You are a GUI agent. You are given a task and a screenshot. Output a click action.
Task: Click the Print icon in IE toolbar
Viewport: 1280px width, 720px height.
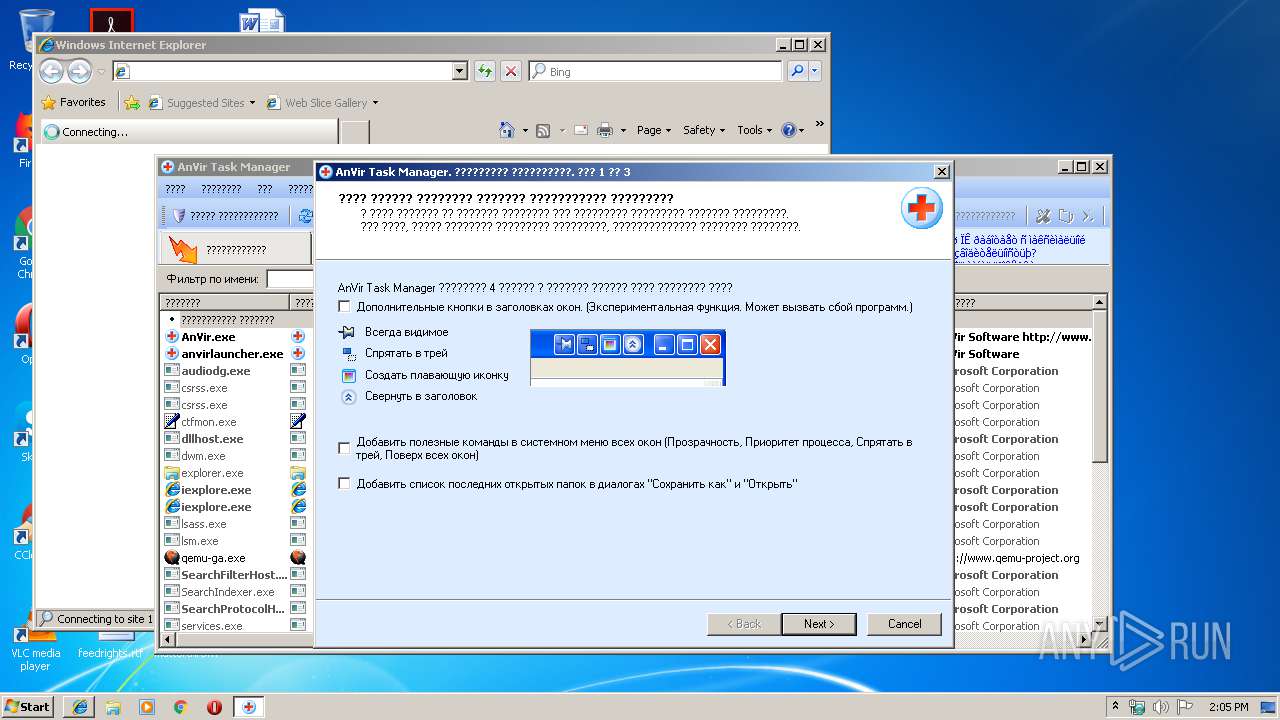(605, 130)
